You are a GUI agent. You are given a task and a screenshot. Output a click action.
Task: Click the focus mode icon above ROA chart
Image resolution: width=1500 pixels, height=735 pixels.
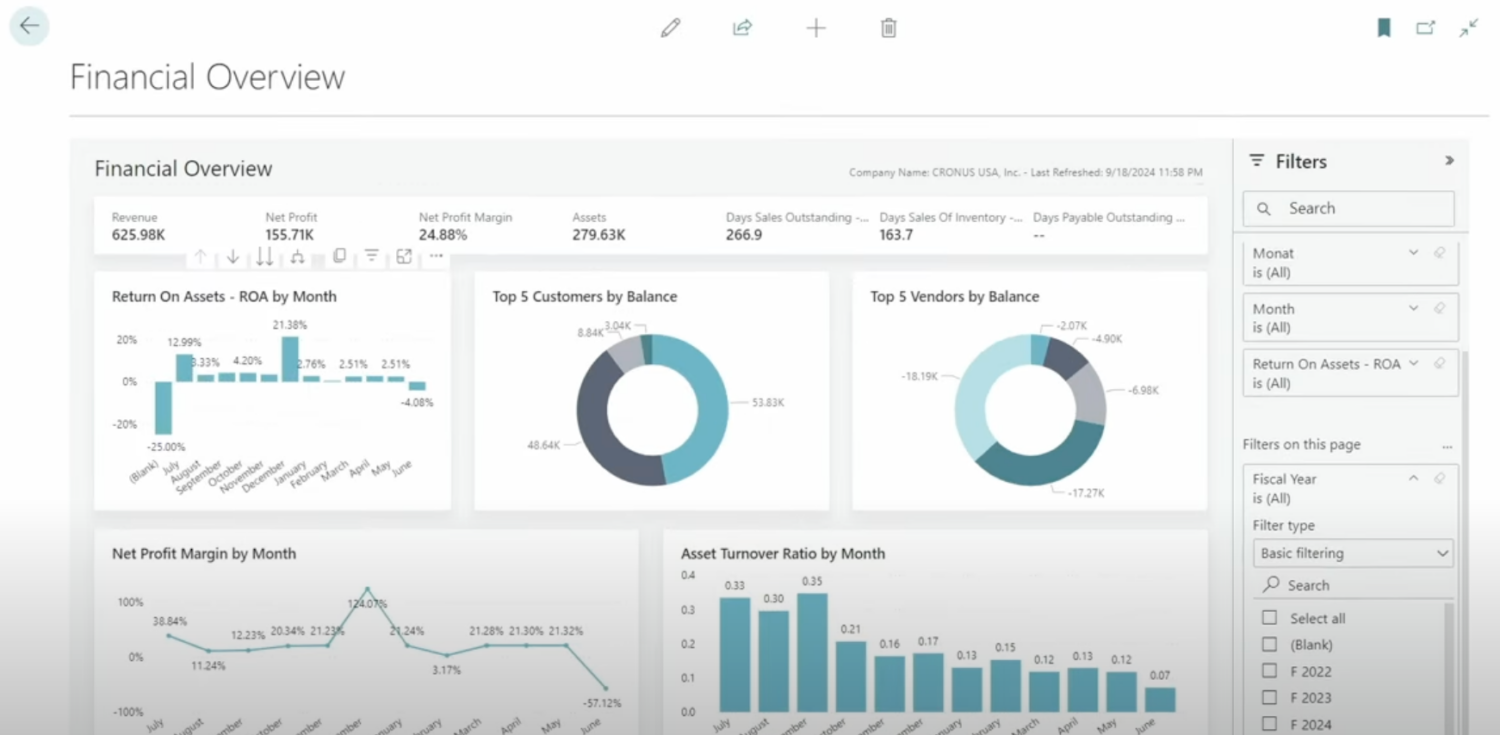[x=404, y=256]
